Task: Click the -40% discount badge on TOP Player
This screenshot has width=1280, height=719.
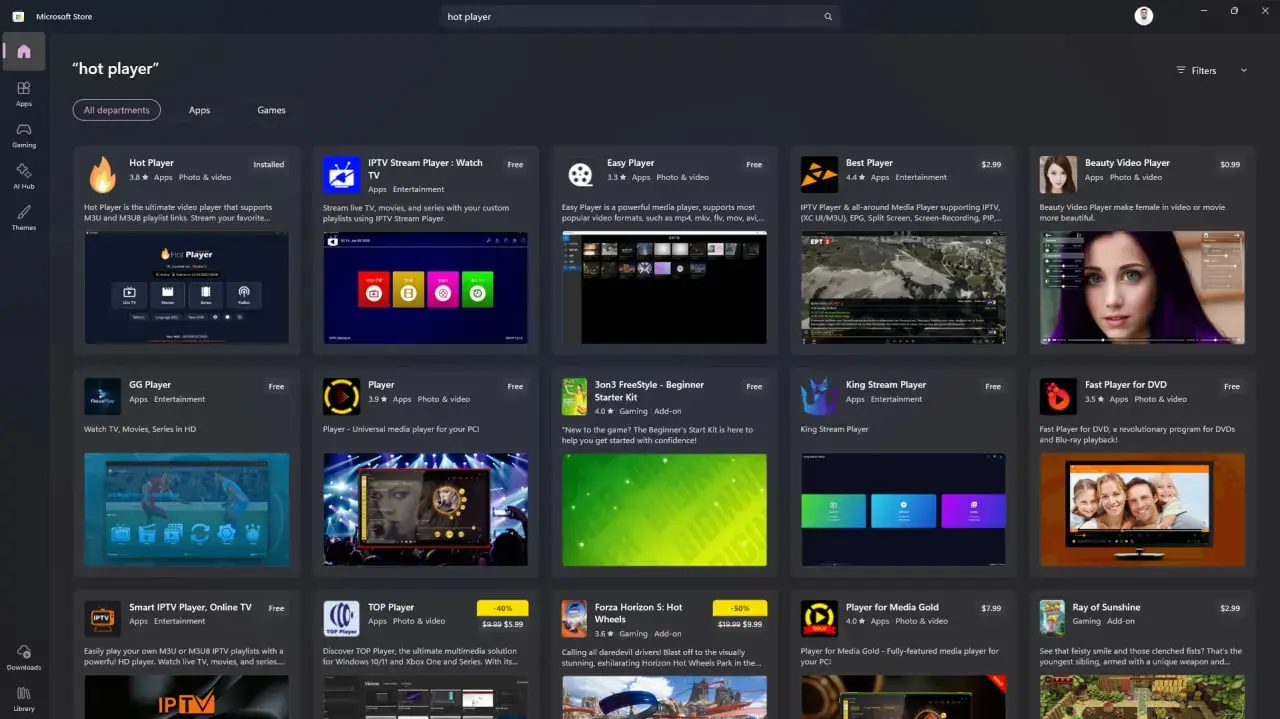Action: click(x=501, y=607)
